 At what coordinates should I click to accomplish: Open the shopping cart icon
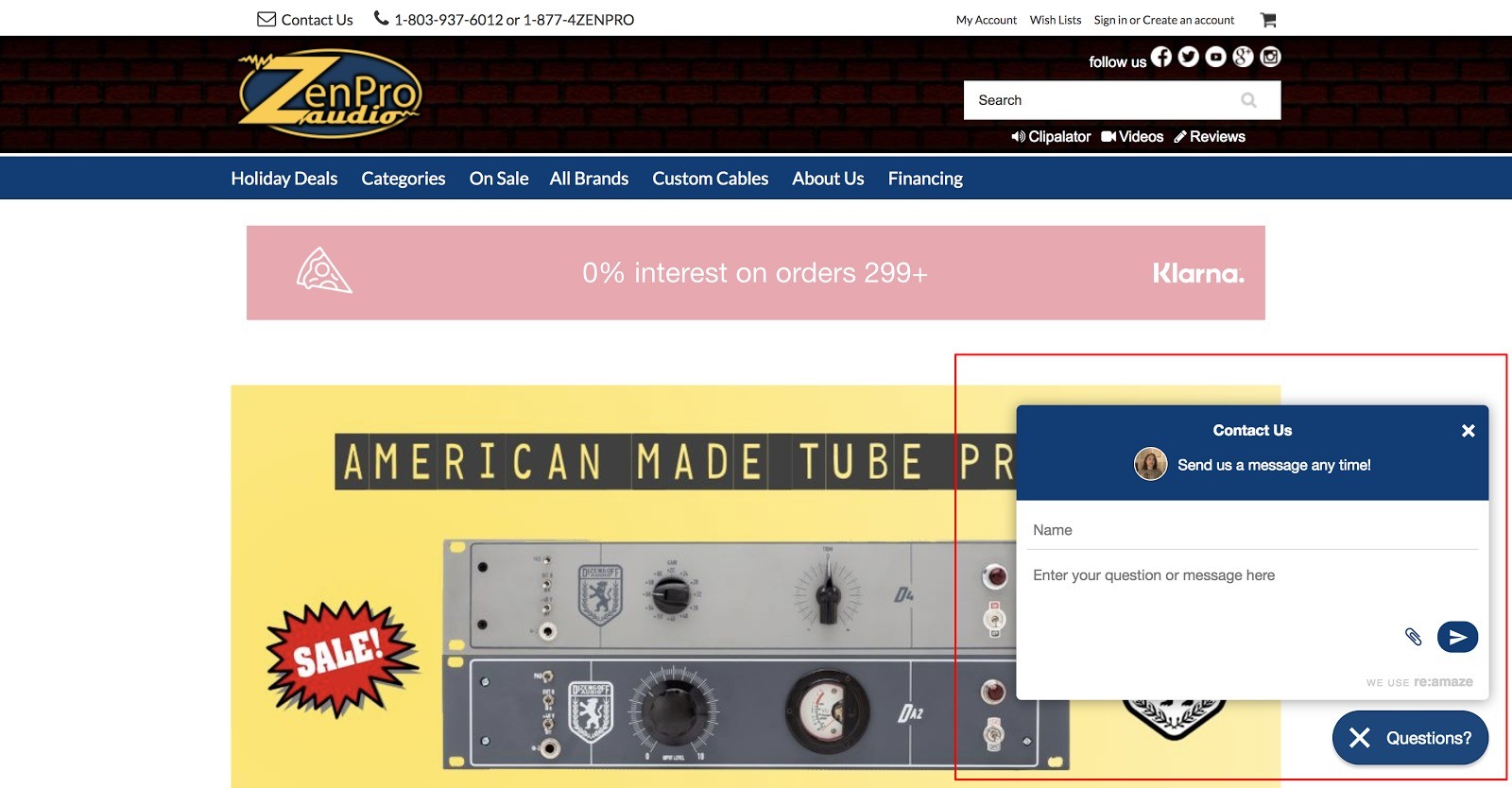tap(1268, 20)
